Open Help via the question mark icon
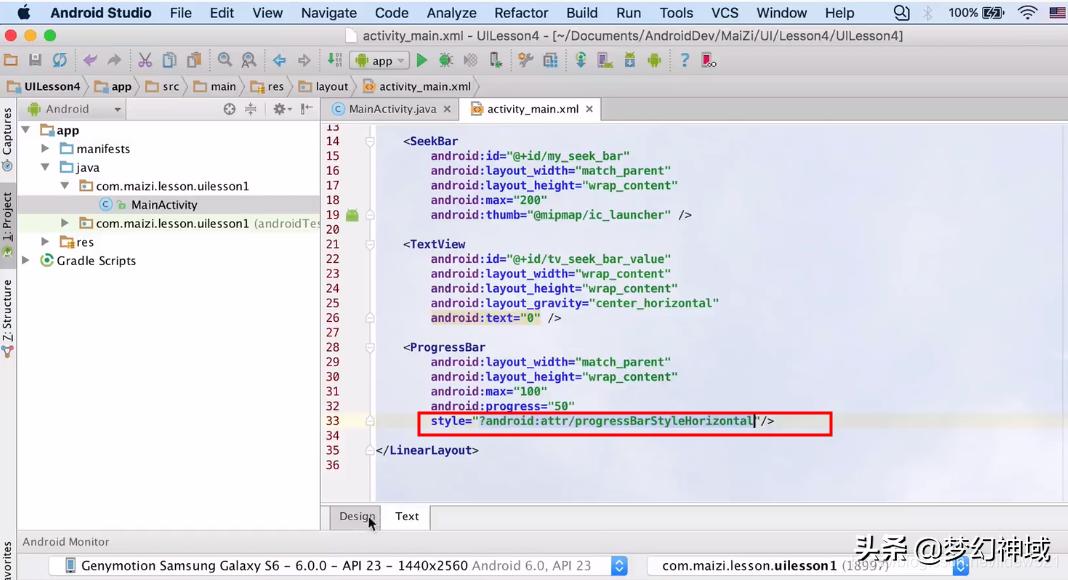 pyautogui.click(x=684, y=61)
